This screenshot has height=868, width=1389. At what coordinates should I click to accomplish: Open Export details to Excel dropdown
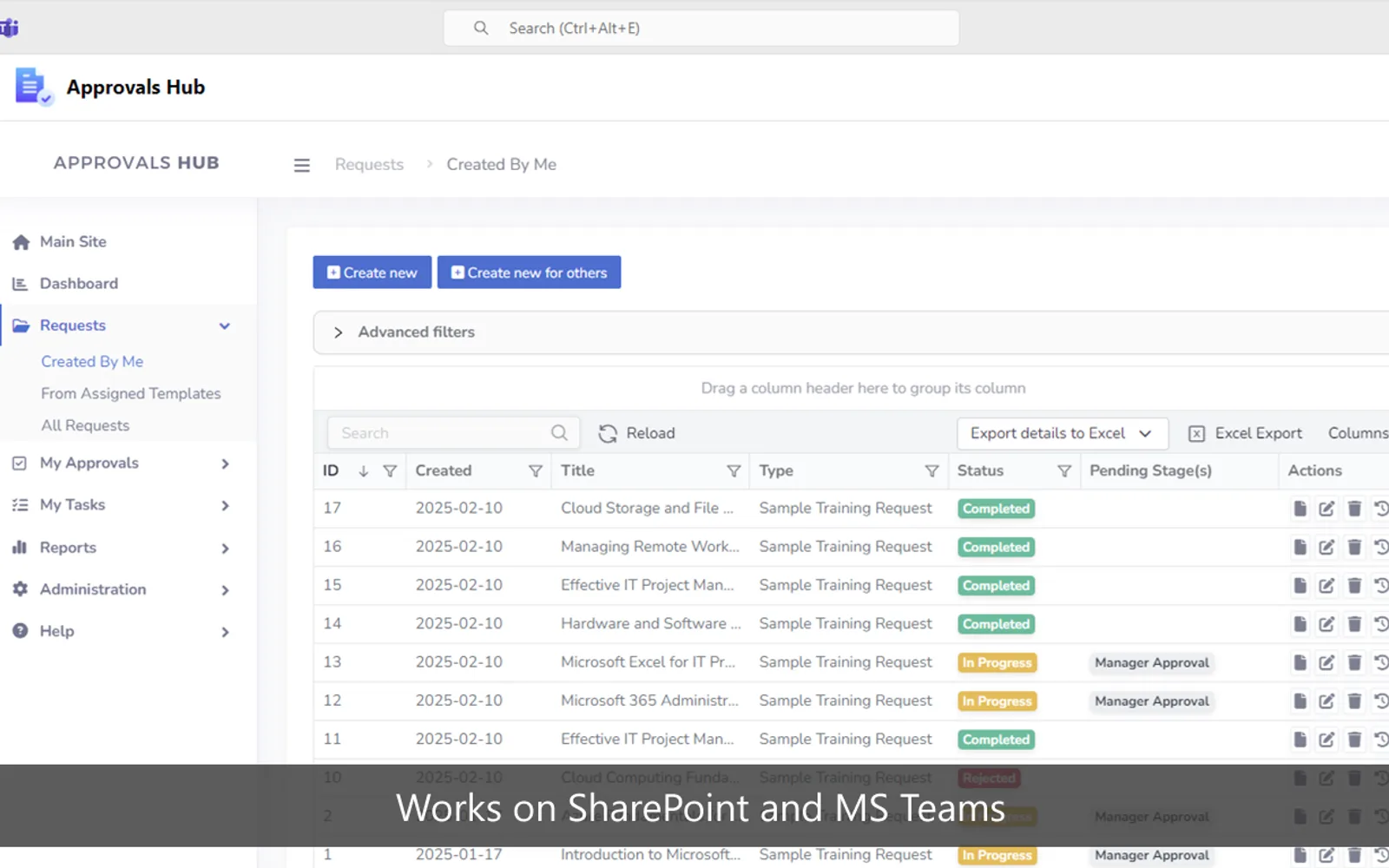1062,433
